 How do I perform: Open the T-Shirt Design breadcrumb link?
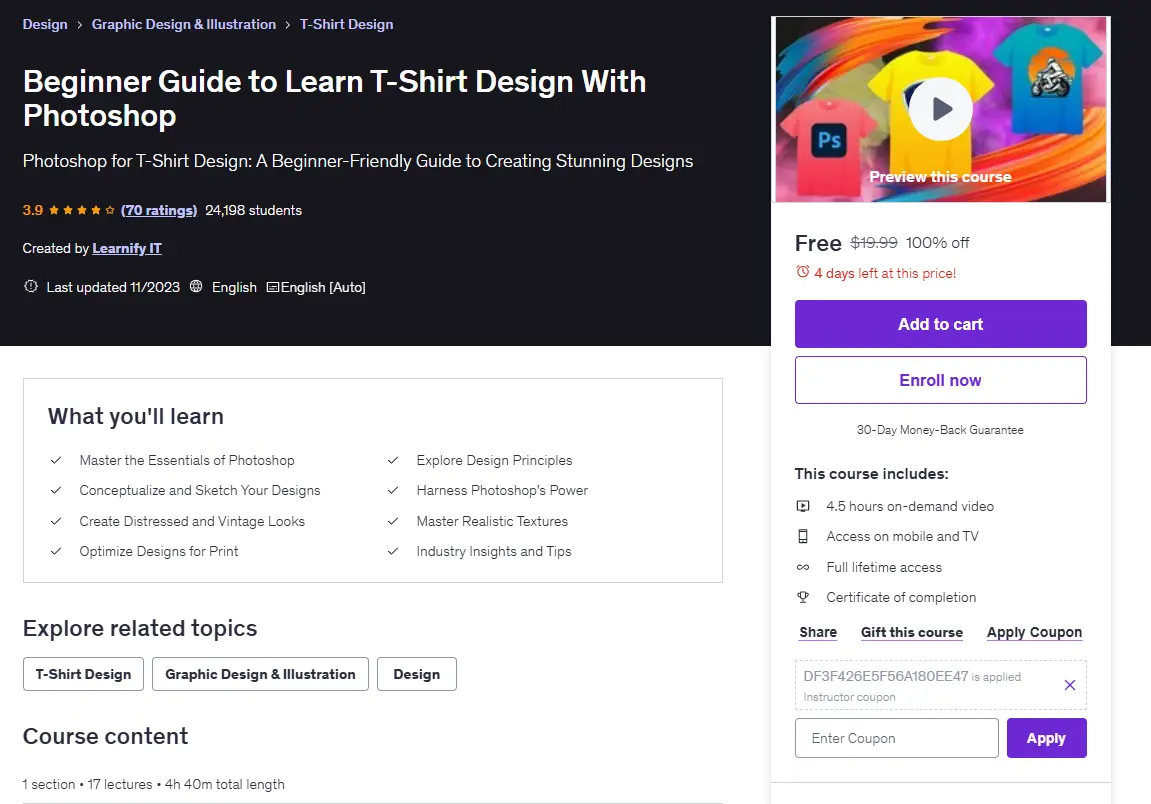click(x=346, y=24)
